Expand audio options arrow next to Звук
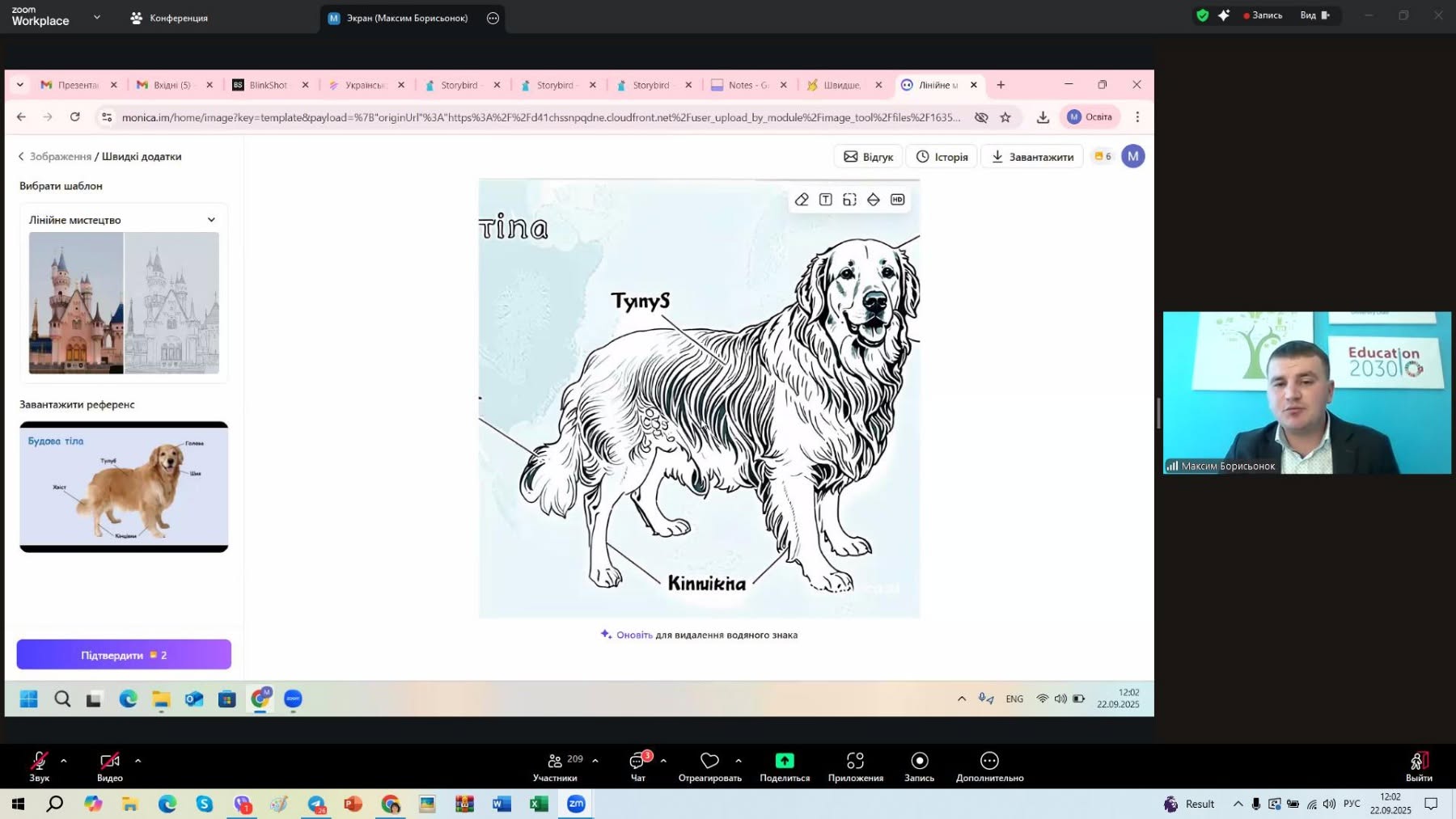The height and width of the screenshot is (819, 1456). click(x=63, y=761)
